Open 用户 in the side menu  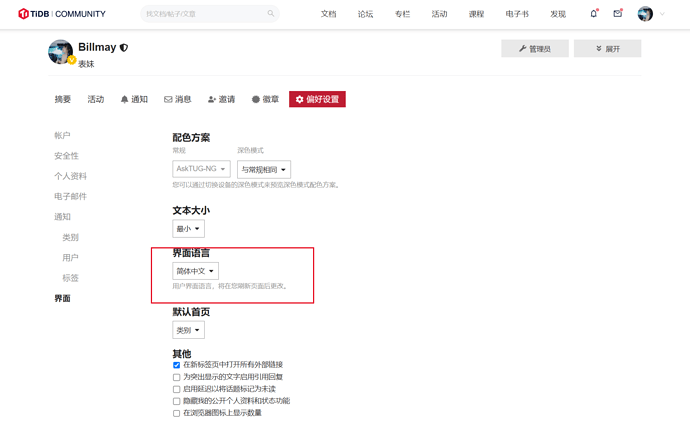pyautogui.click(x=70, y=257)
